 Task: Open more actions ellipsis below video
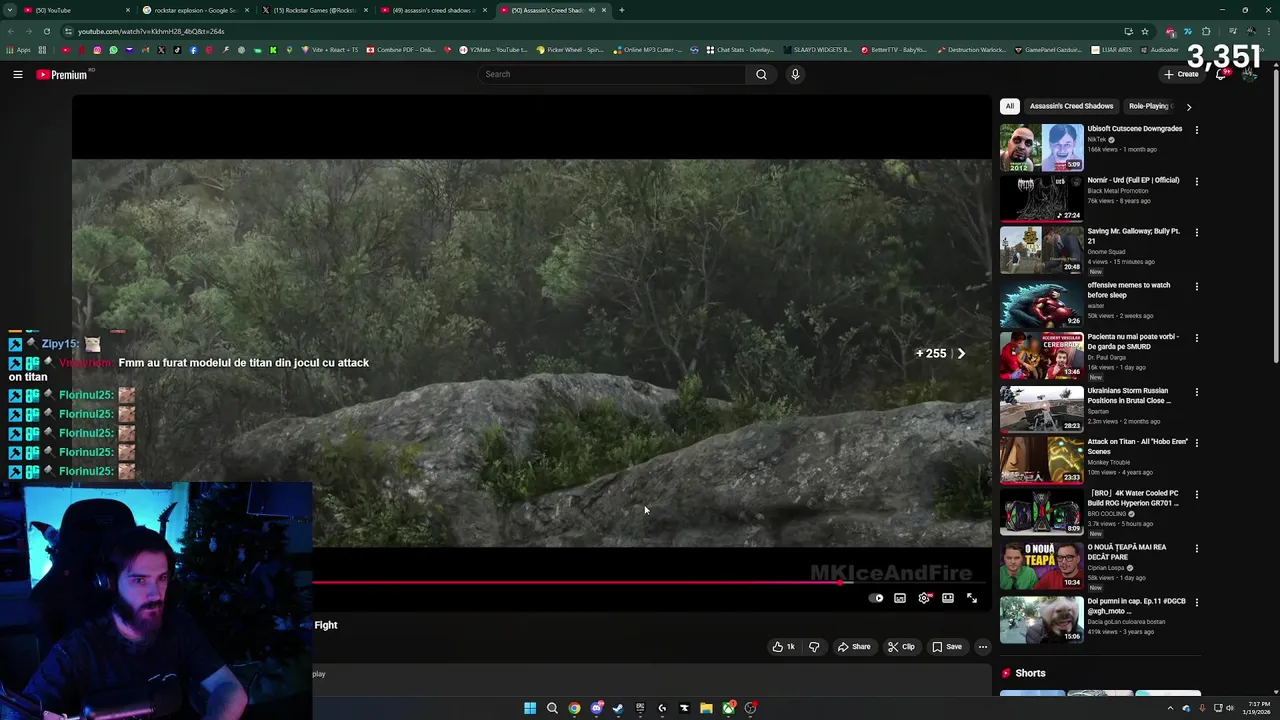point(983,647)
